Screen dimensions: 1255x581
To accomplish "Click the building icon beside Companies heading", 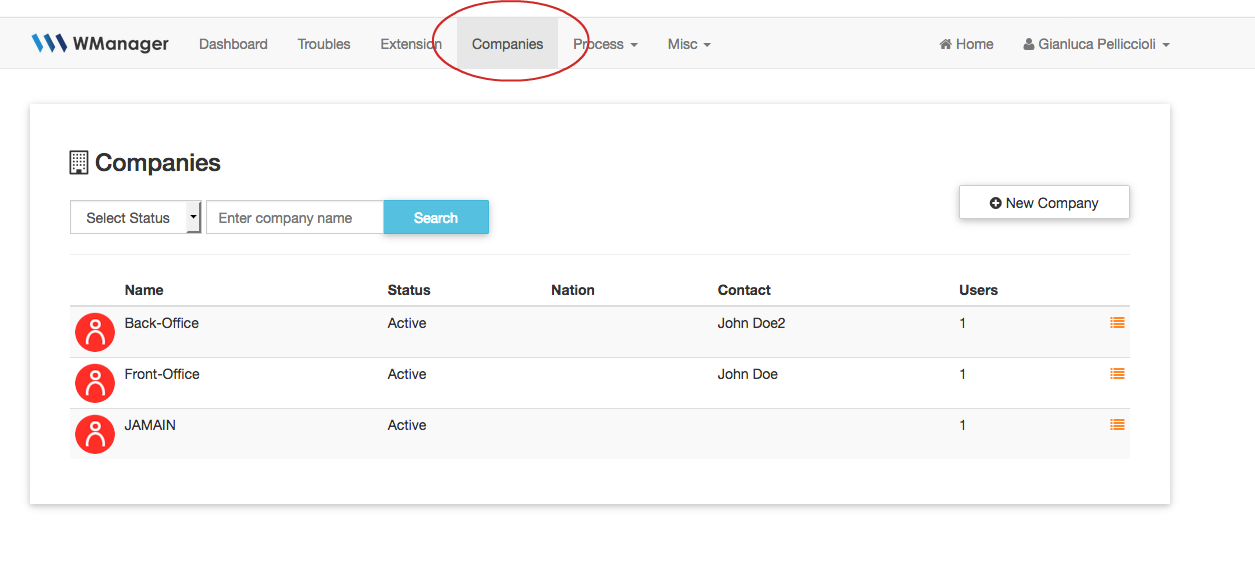I will coord(79,163).
